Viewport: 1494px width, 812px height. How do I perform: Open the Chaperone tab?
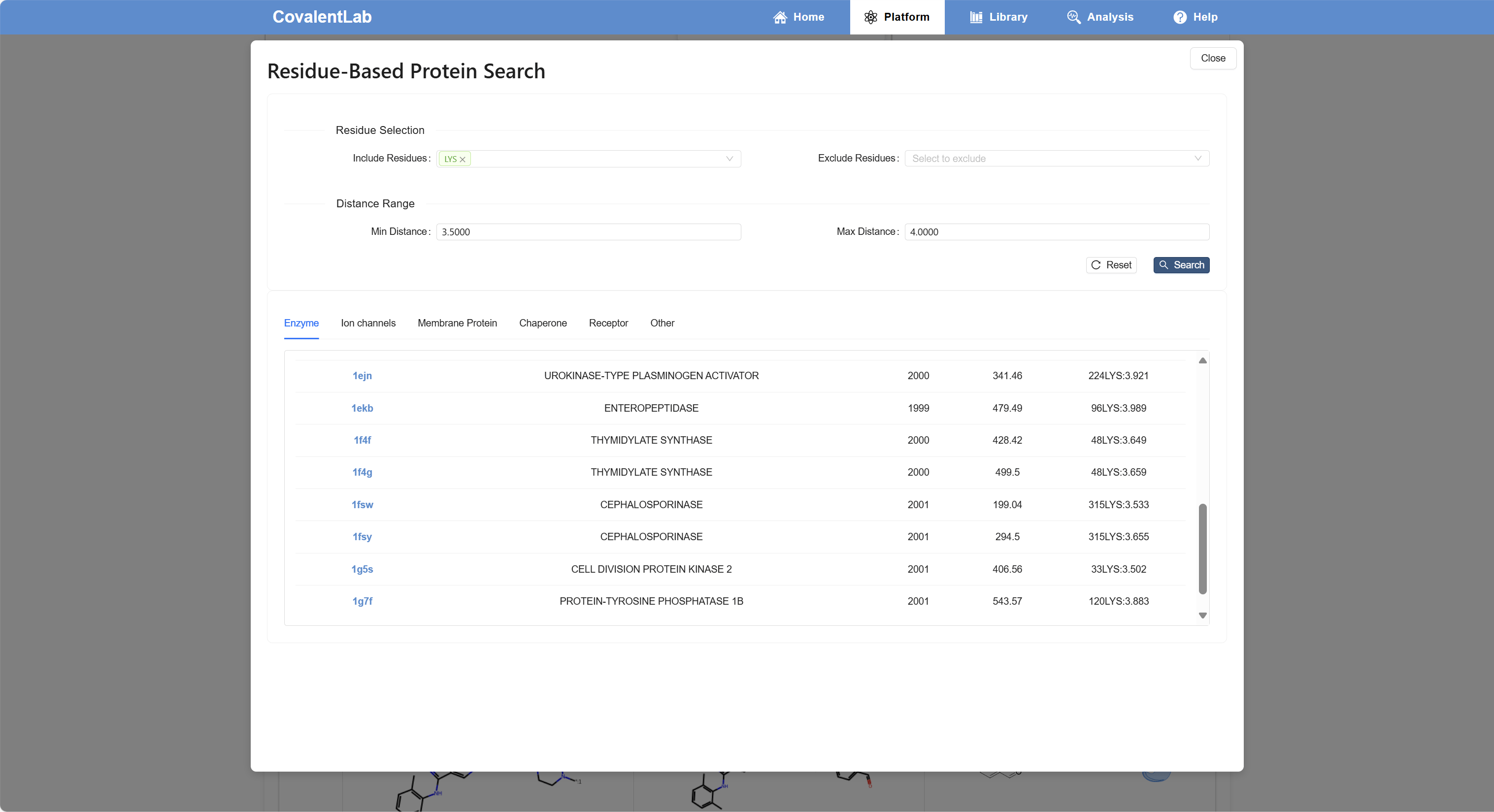coord(542,323)
